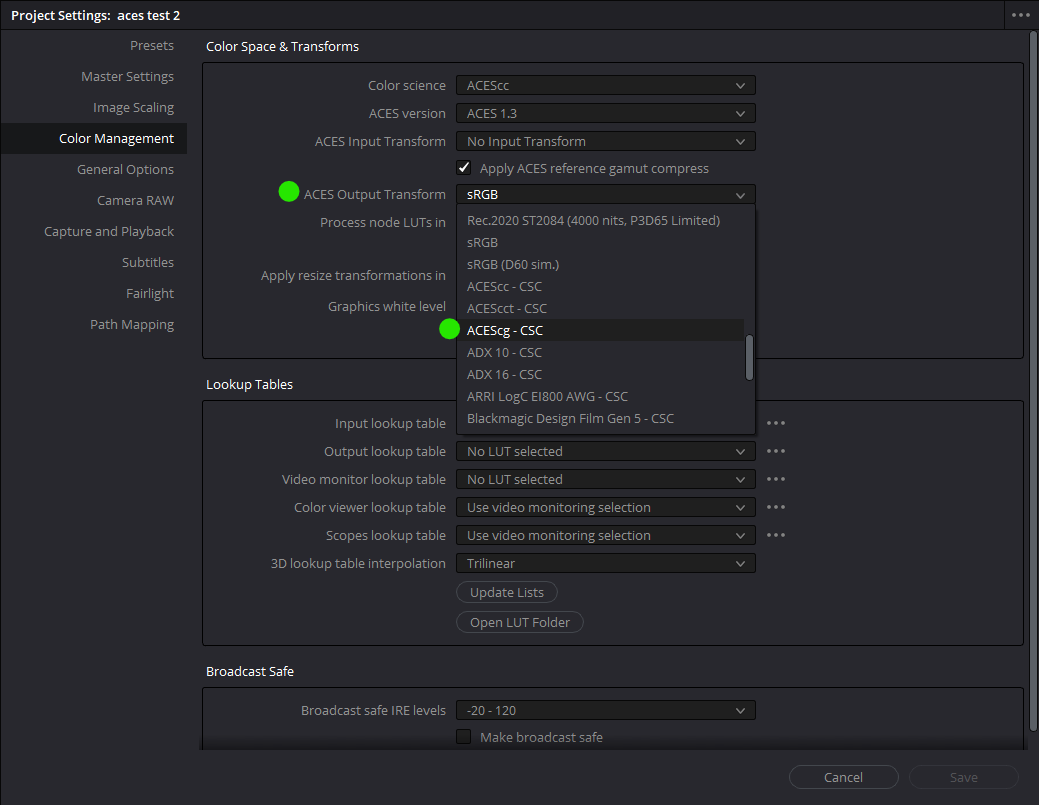
Task: Enable Make broadcast safe checkbox
Action: click(x=464, y=737)
